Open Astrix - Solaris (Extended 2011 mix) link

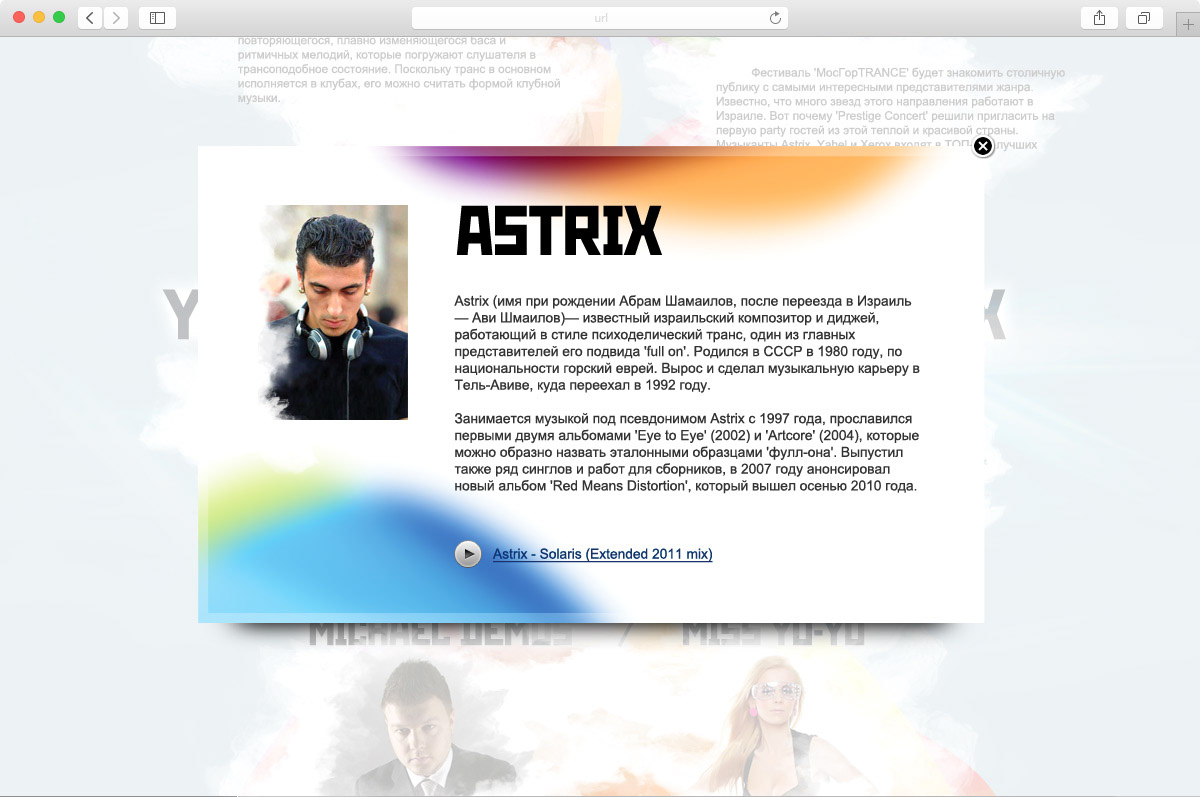point(602,554)
